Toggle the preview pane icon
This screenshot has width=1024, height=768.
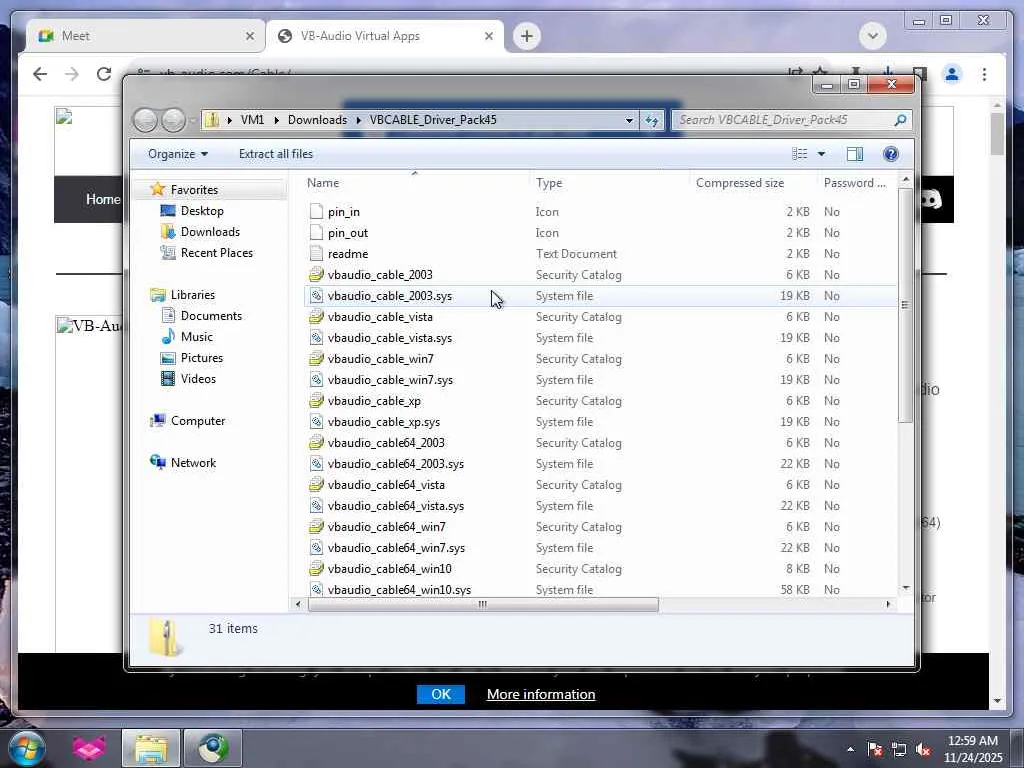pos(855,154)
